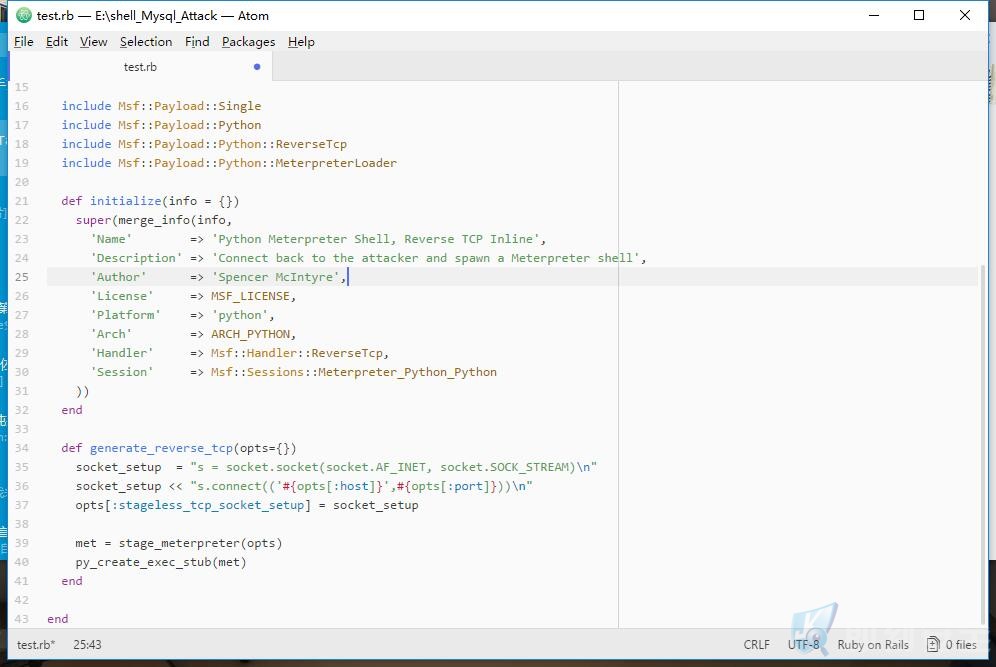
Task: Change Ruby on Rails grammar selector
Action: [x=873, y=645]
